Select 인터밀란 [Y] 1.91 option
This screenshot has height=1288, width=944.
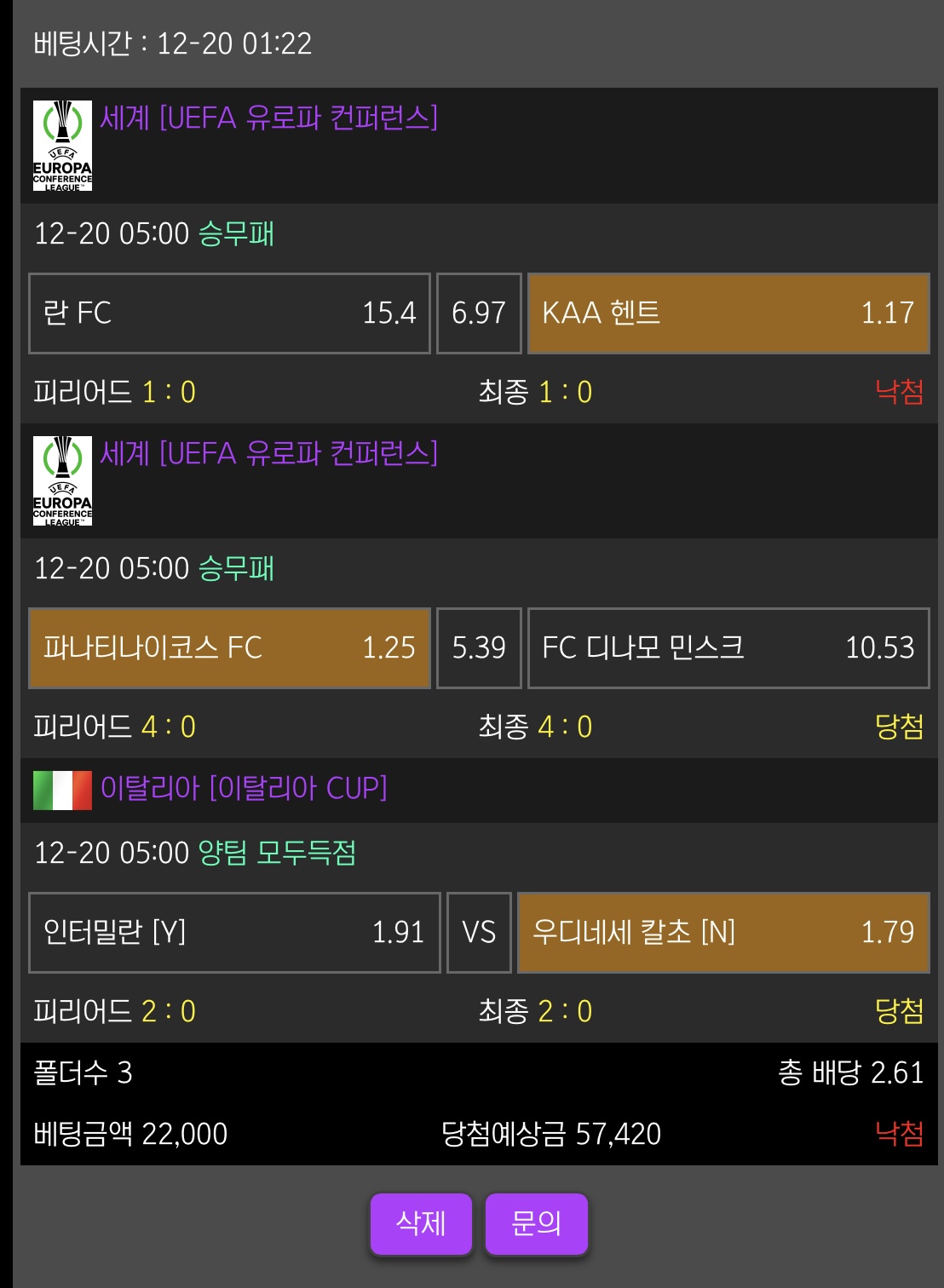pos(234,933)
